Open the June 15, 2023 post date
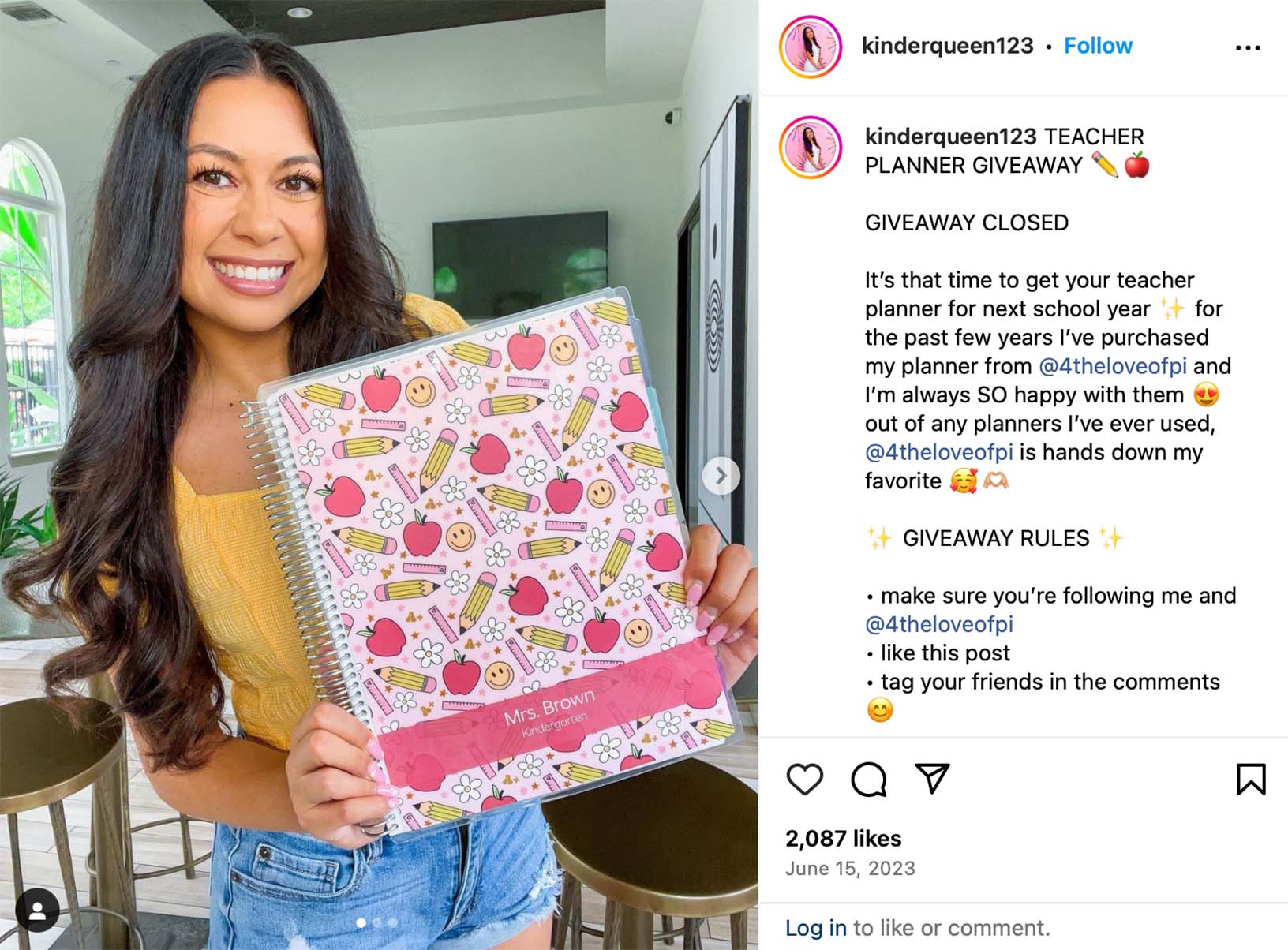Screen dimensions: 1288x950 pyautogui.click(x=850, y=868)
